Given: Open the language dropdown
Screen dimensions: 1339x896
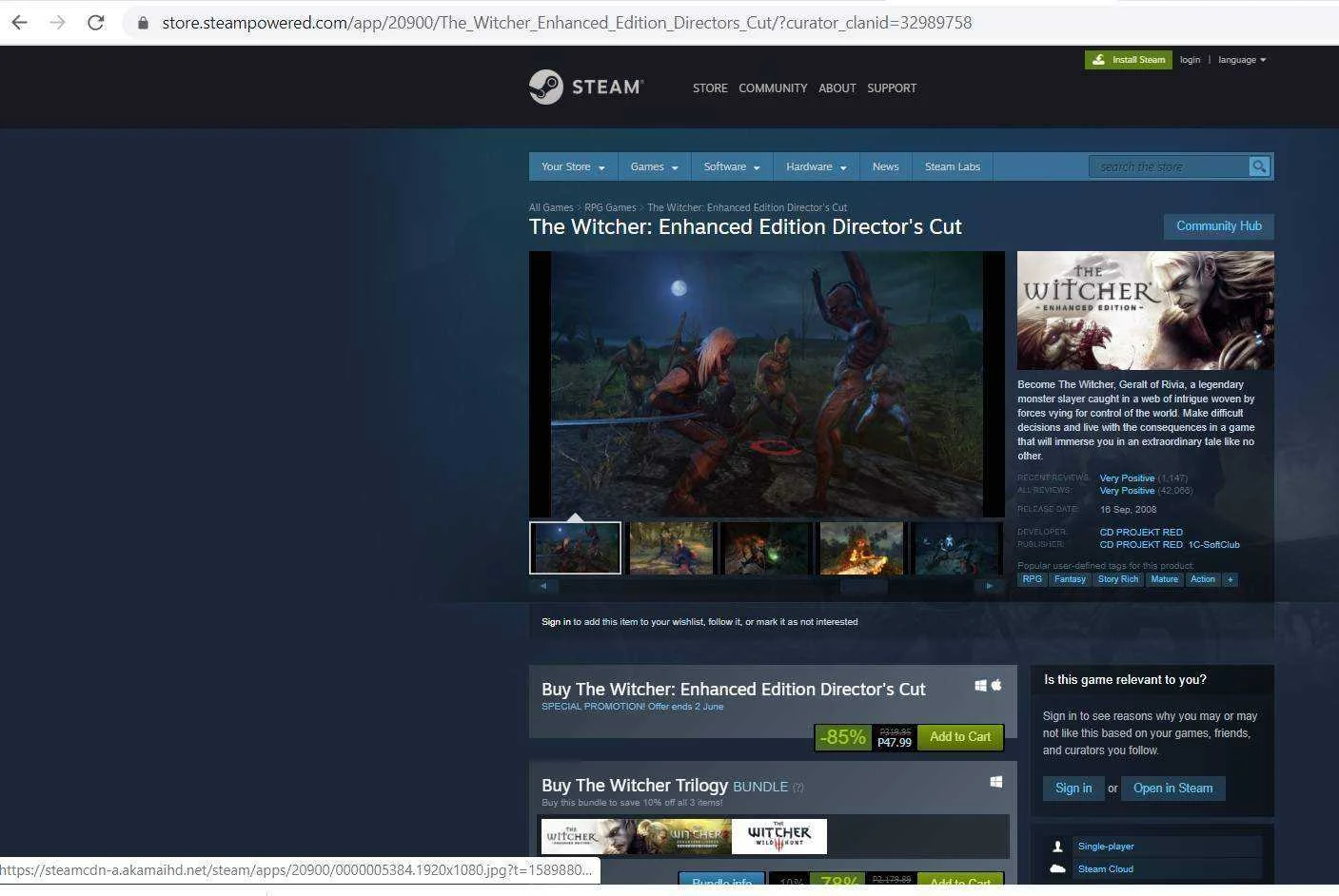Looking at the screenshot, I should pos(1242,60).
